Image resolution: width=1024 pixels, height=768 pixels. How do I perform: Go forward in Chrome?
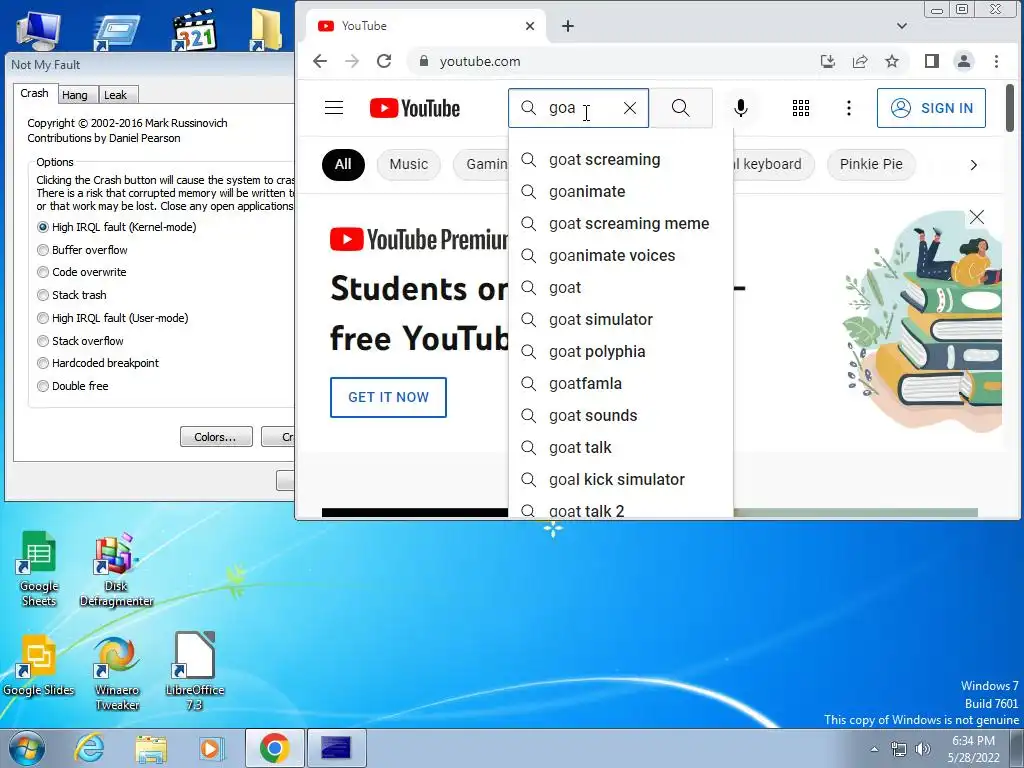352,61
